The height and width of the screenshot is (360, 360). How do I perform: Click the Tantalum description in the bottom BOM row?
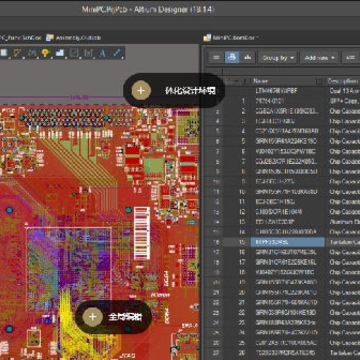(343, 353)
